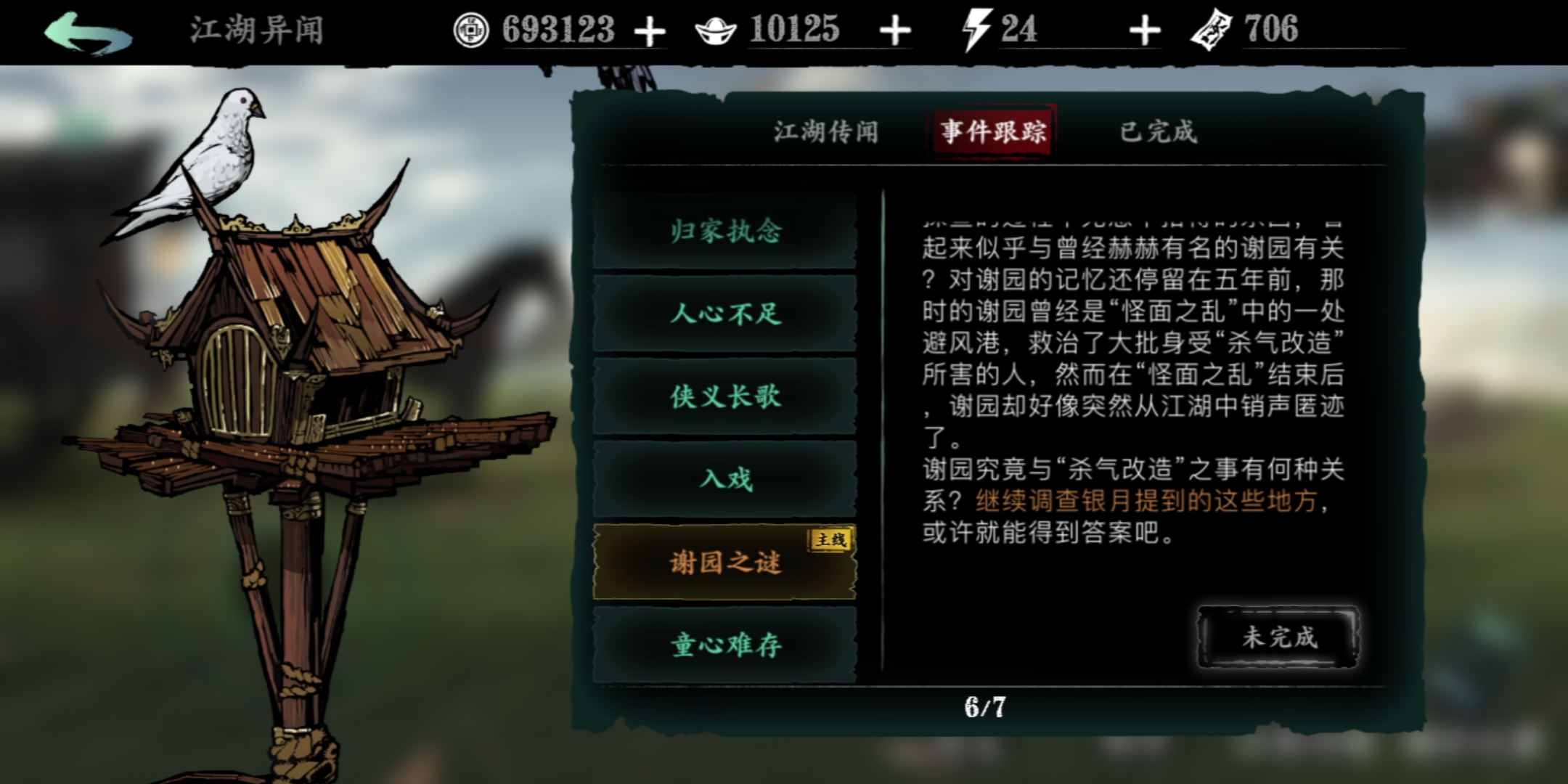Image resolution: width=1568 pixels, height=784 pixels.
Task: Add silver ingots with plus button
Action: click(x=895, y=31)
